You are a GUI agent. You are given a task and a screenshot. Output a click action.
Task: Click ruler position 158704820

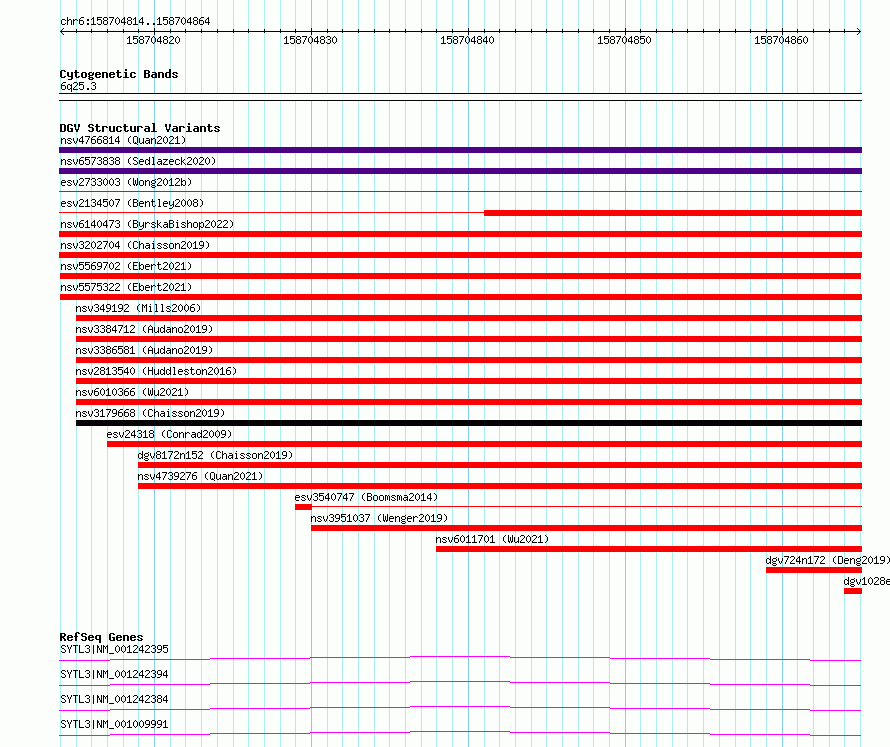153,40
